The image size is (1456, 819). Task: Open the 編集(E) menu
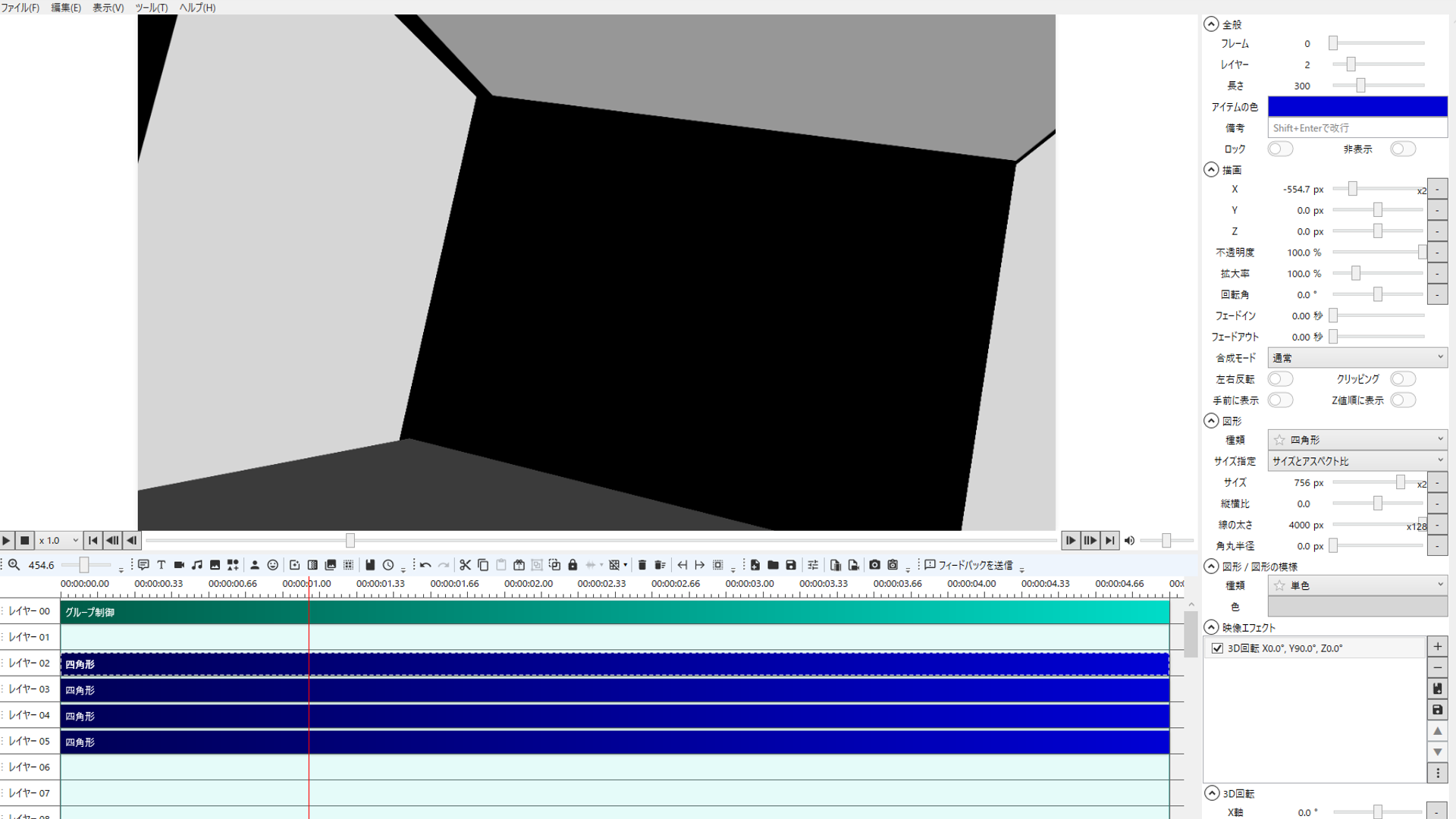point(66,8)
